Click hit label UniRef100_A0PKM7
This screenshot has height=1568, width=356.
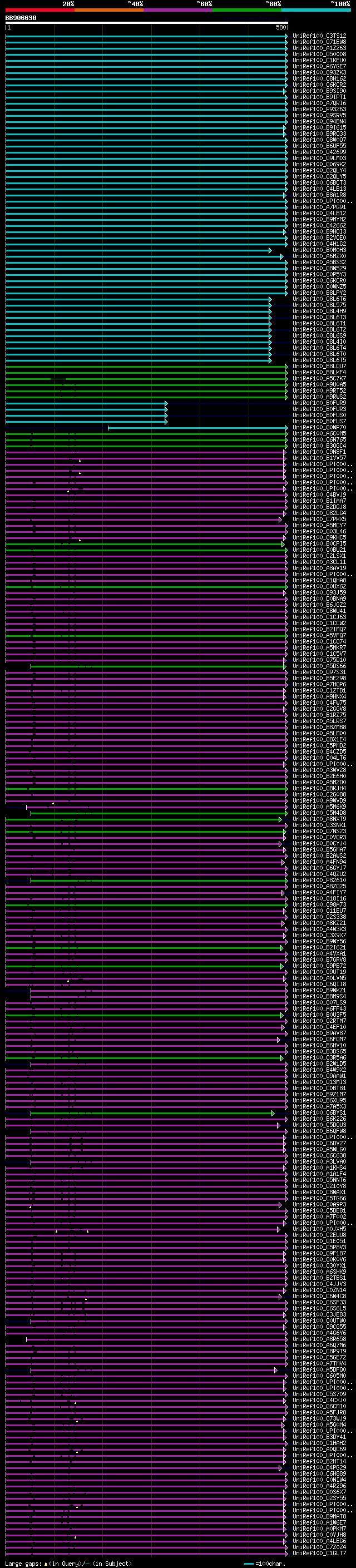[x=319, y=1529]
